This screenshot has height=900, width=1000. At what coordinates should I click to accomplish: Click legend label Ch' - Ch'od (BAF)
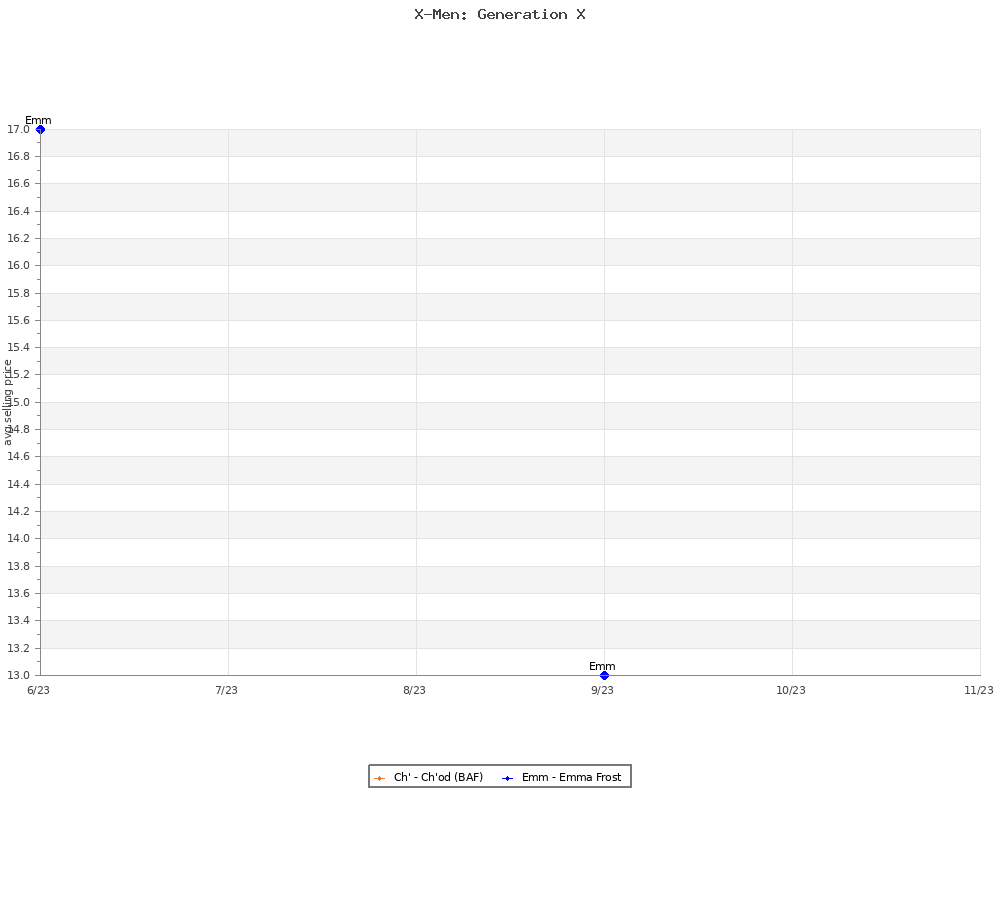(438, 778)
